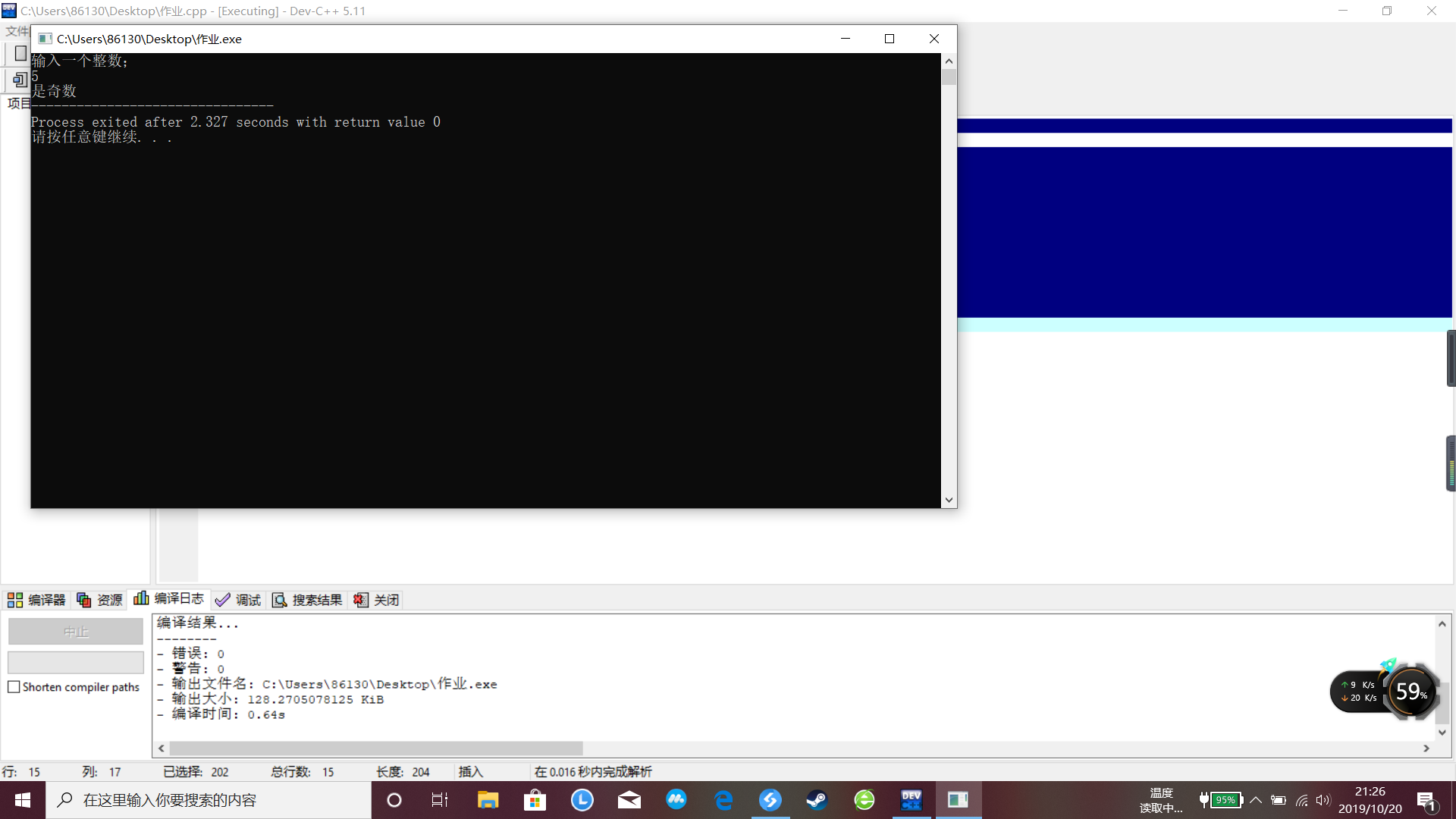The image size is (1456, 819).
Task: Open the 搜索结果 search results tab
Action: pos(308,600)
